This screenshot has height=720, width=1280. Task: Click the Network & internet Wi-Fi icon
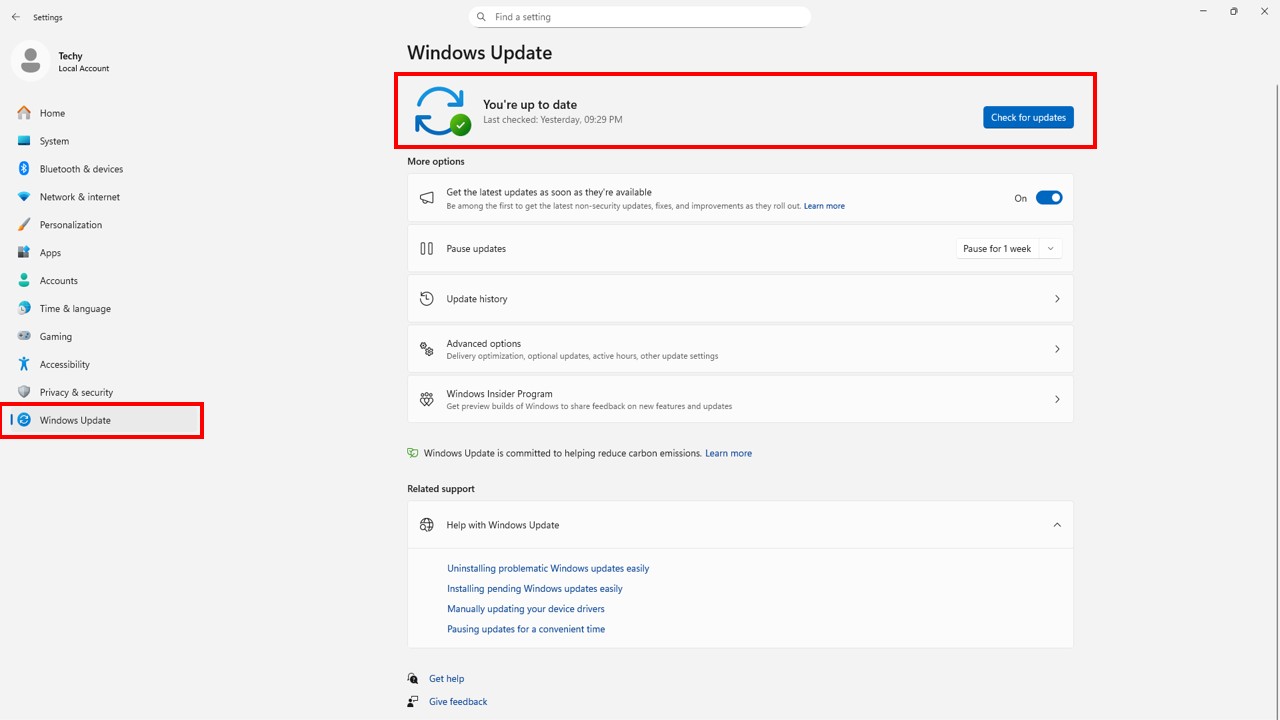[x=24, y=197]
